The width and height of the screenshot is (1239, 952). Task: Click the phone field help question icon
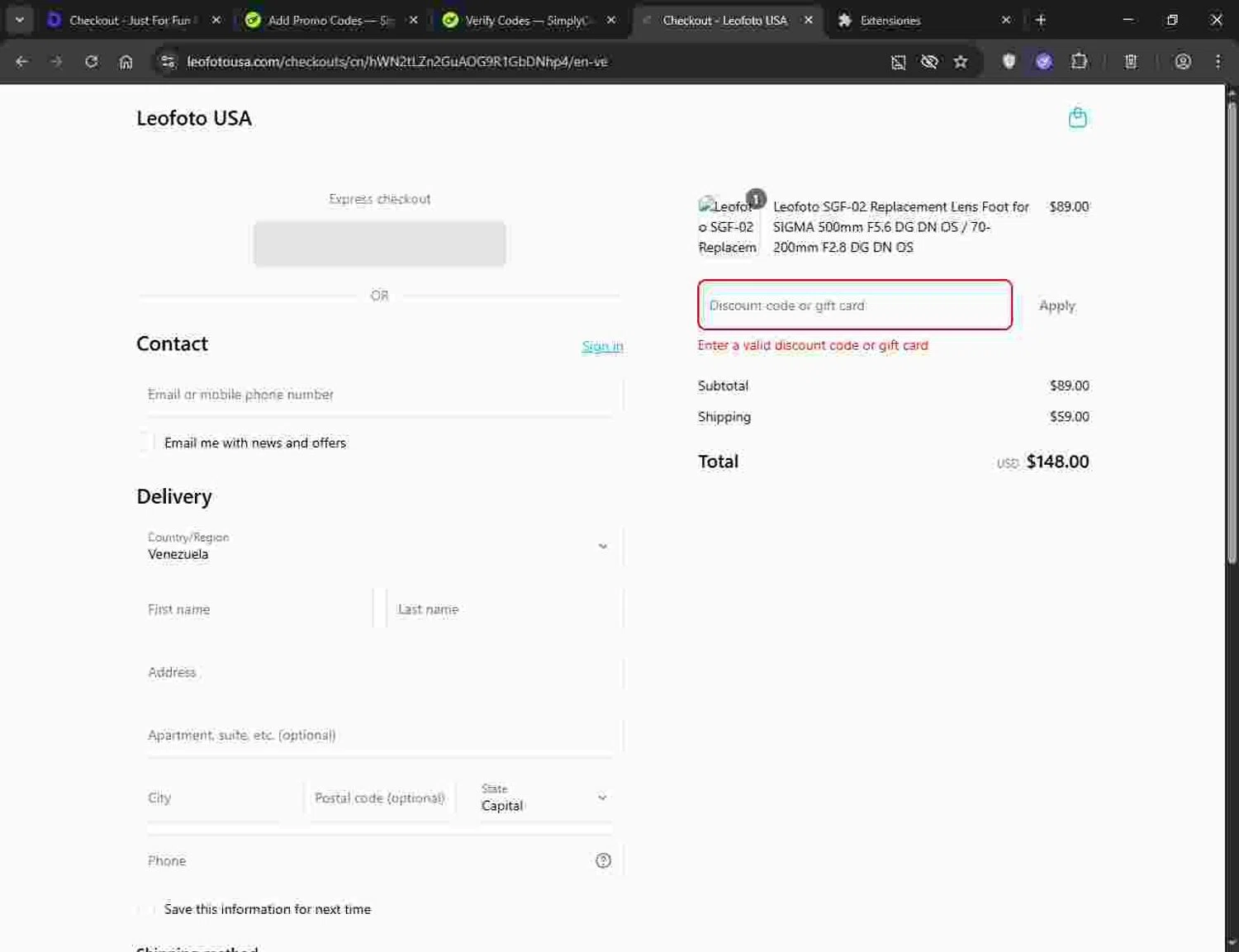click(x=603, y=860)
